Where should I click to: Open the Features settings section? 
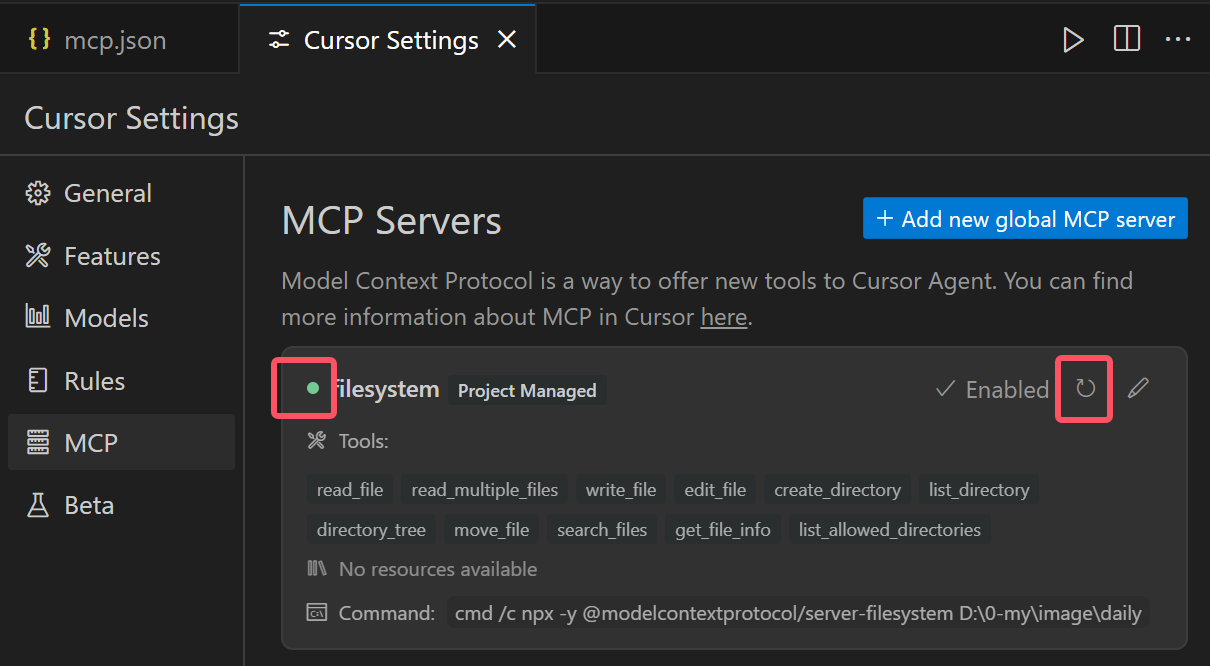click(x=121, y=256)
